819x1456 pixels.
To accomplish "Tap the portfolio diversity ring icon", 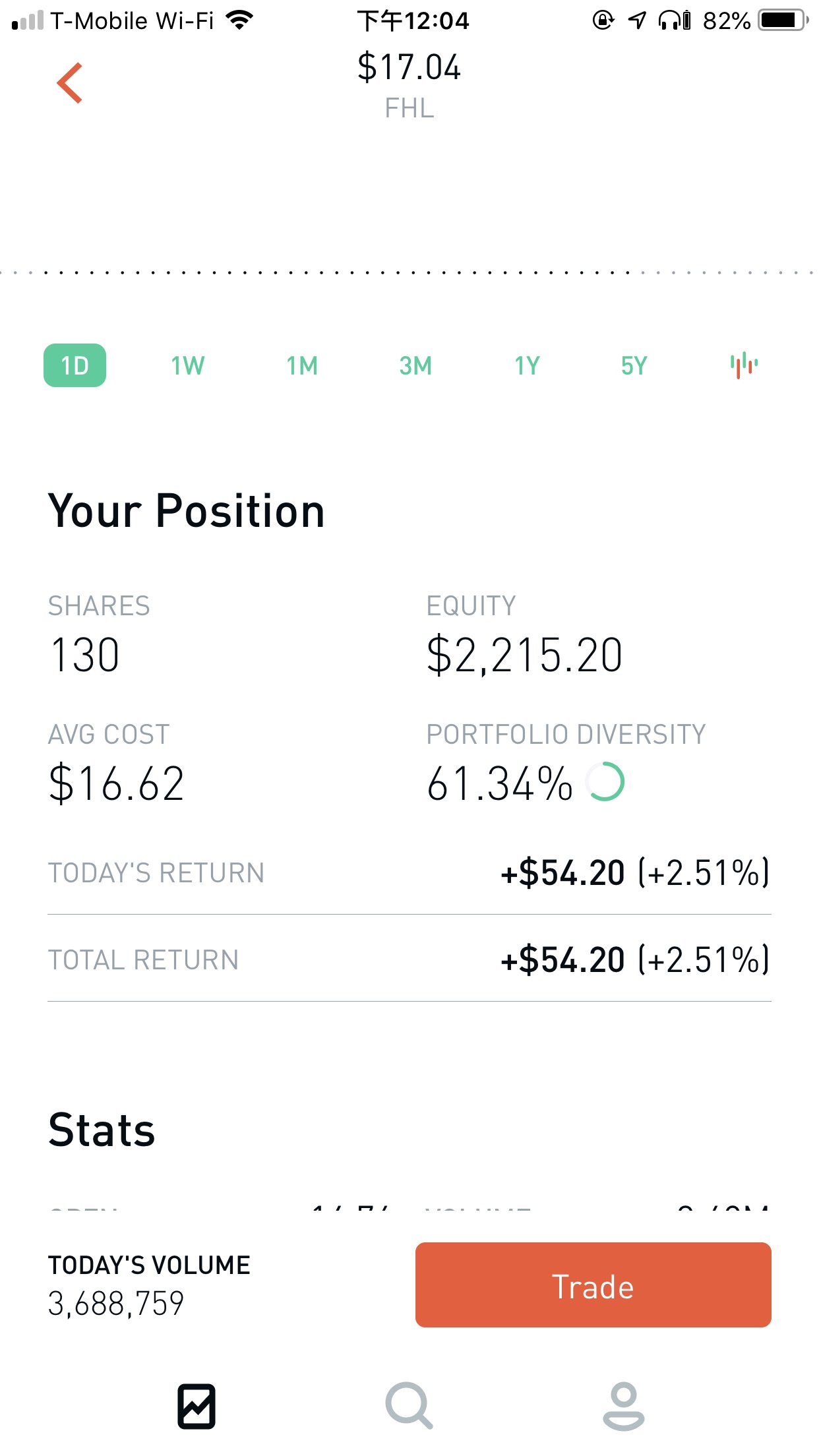I will tap(605, 782).
